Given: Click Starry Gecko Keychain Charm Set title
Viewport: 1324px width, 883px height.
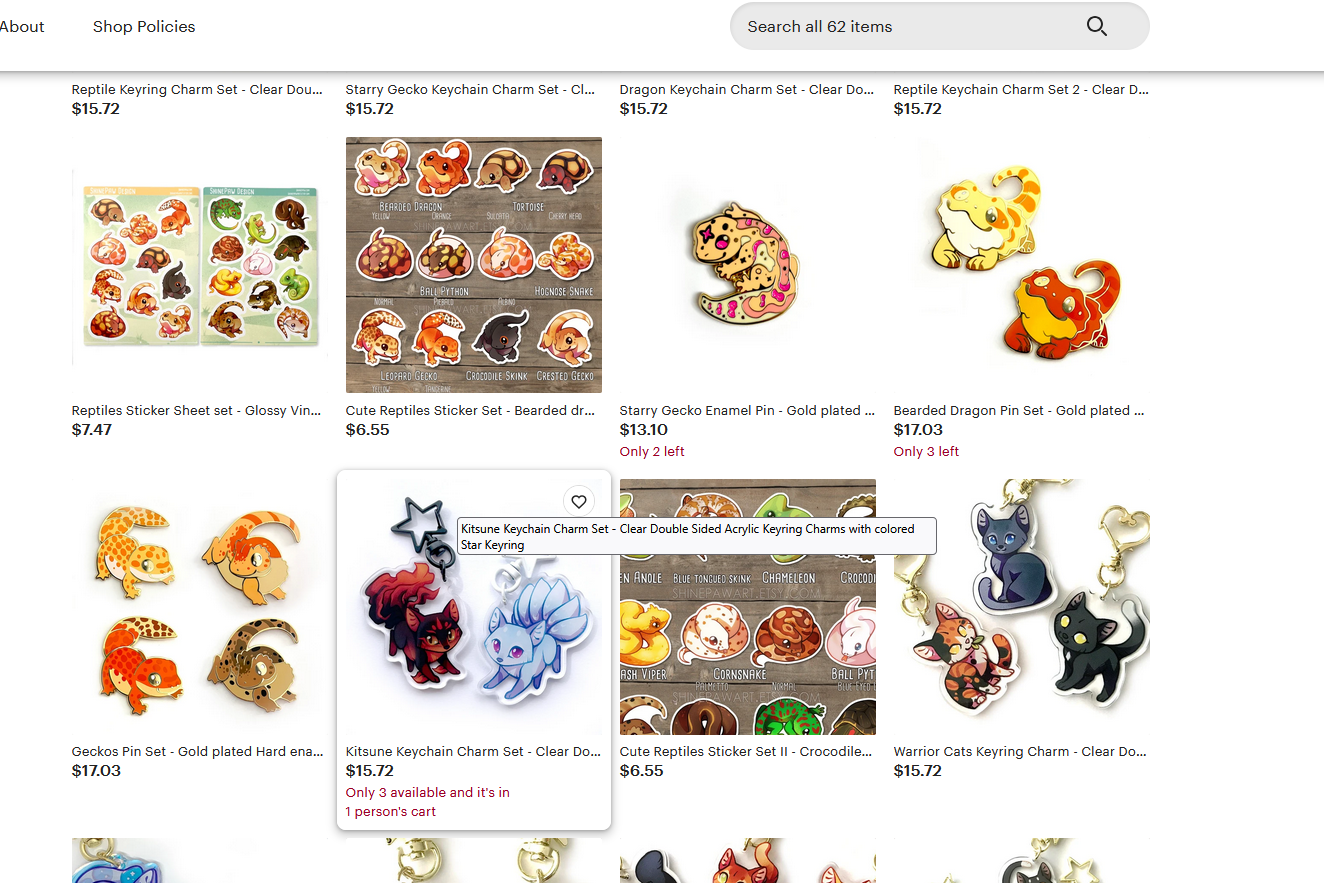Looking at the screenshot, I should coord(471,89).
